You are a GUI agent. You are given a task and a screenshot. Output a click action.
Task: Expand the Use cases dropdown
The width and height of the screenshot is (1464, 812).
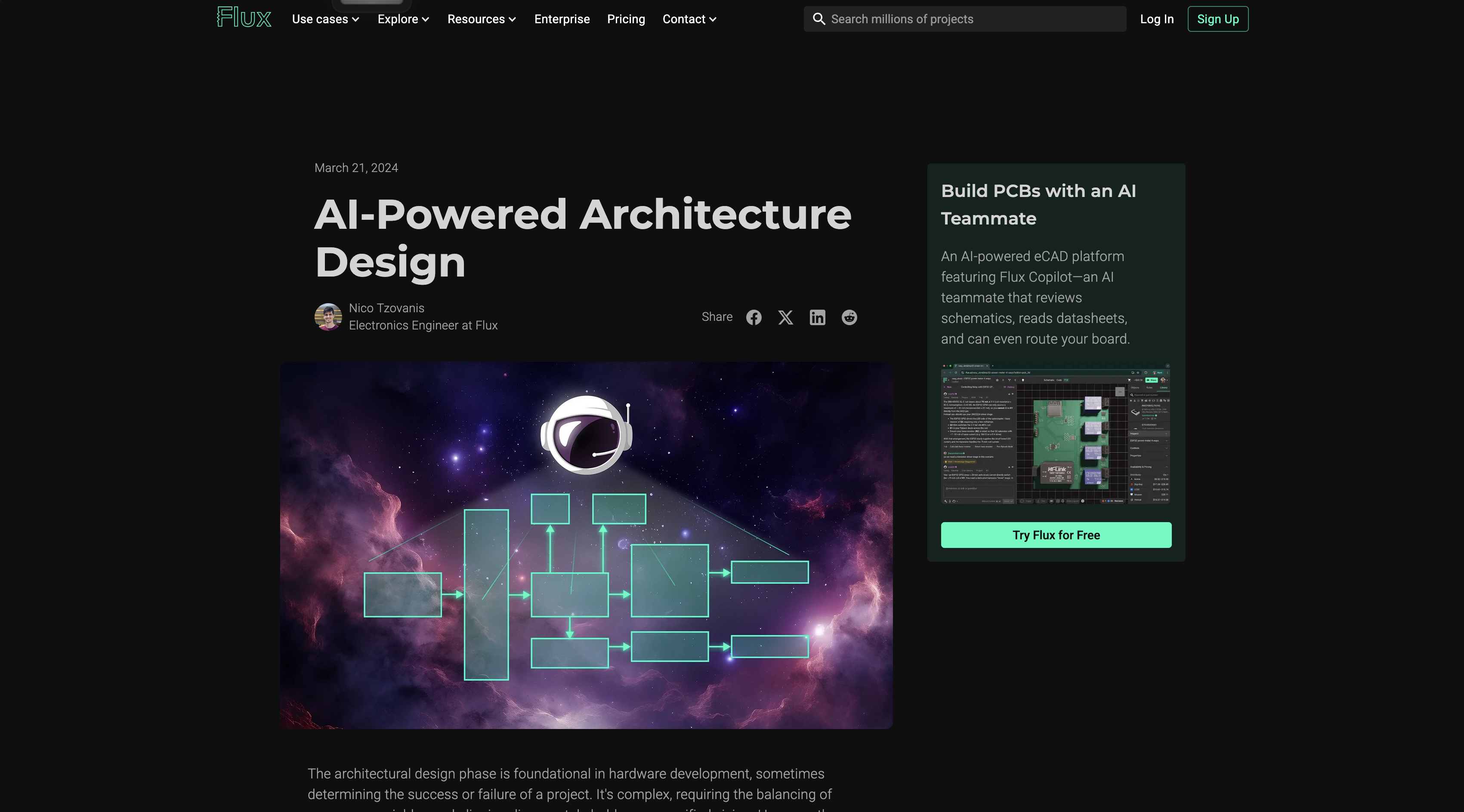pos(326,19)
